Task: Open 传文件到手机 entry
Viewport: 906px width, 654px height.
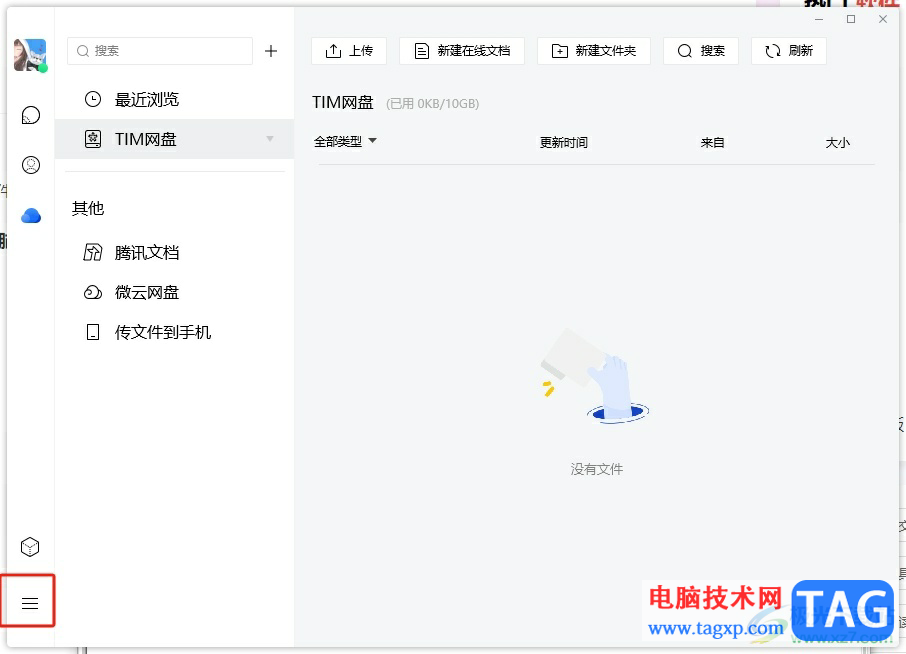Action: (x=174, y=332)
